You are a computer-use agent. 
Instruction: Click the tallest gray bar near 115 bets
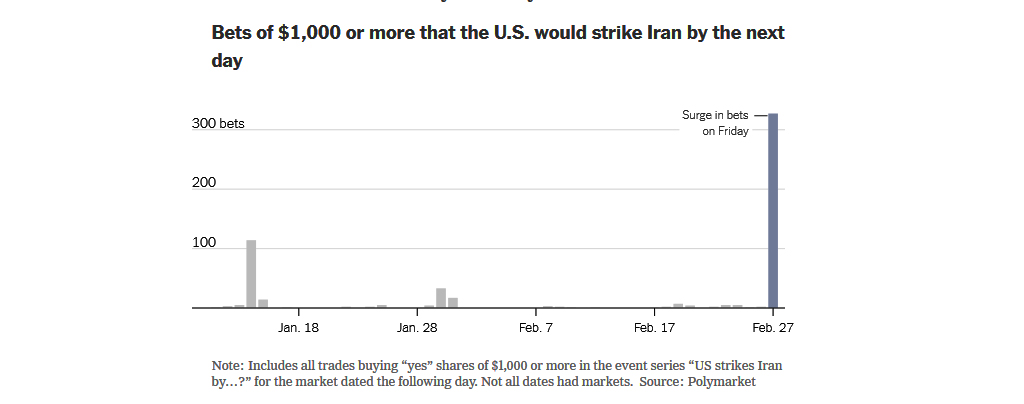tap(251, 273)
